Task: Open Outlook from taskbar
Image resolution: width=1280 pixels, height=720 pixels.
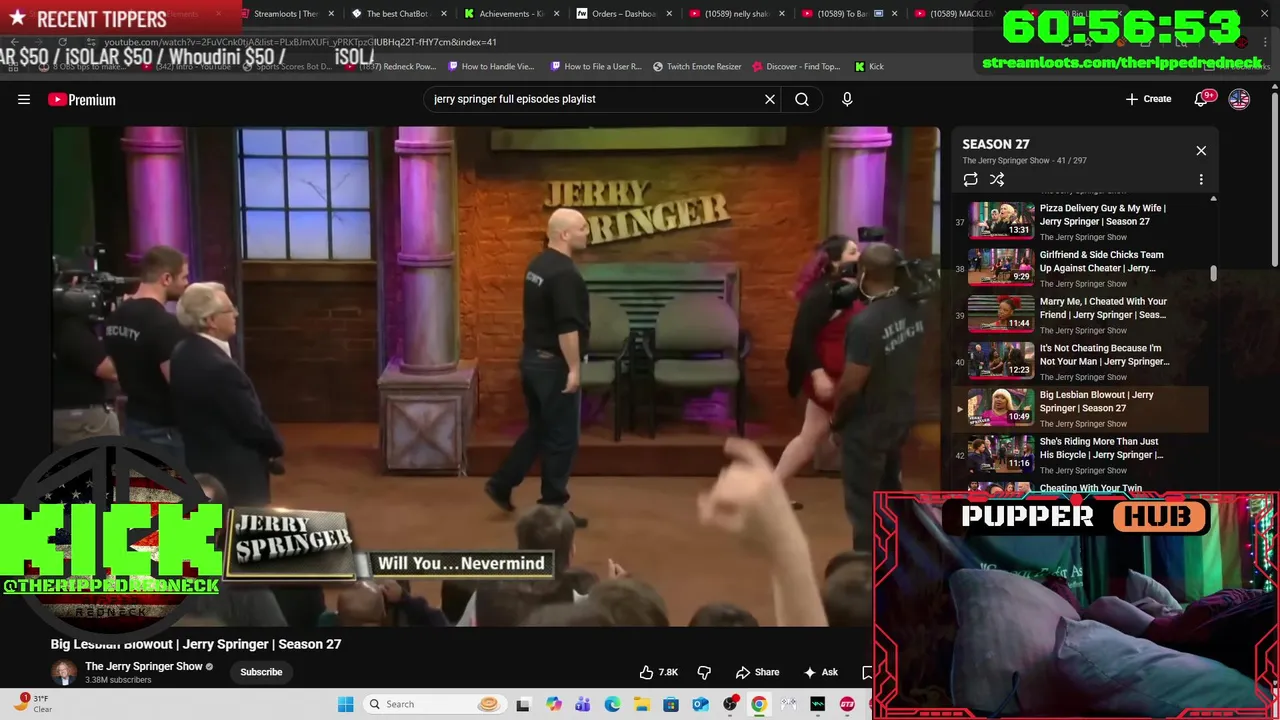Action: pos(700,704)
